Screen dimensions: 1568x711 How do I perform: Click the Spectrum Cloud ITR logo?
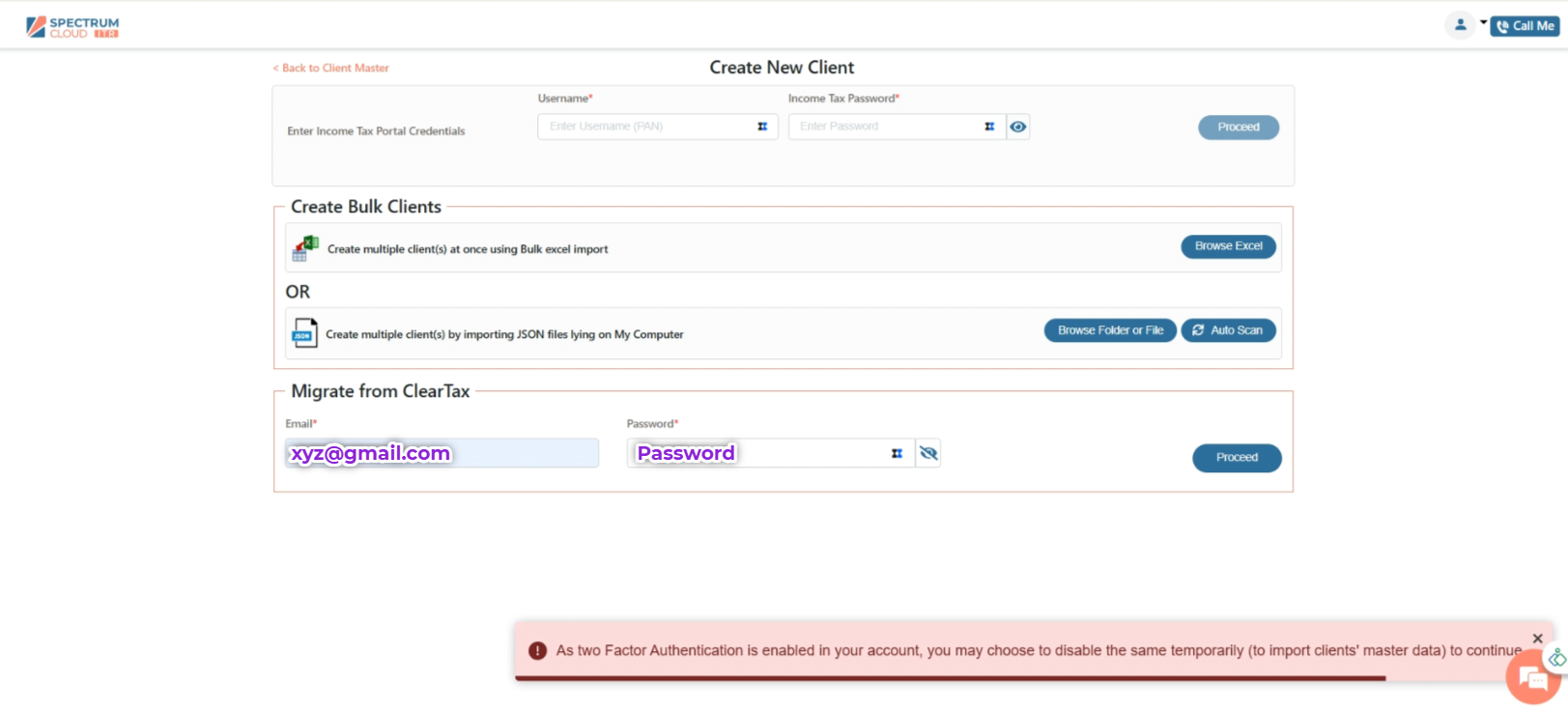click(72, 27)
